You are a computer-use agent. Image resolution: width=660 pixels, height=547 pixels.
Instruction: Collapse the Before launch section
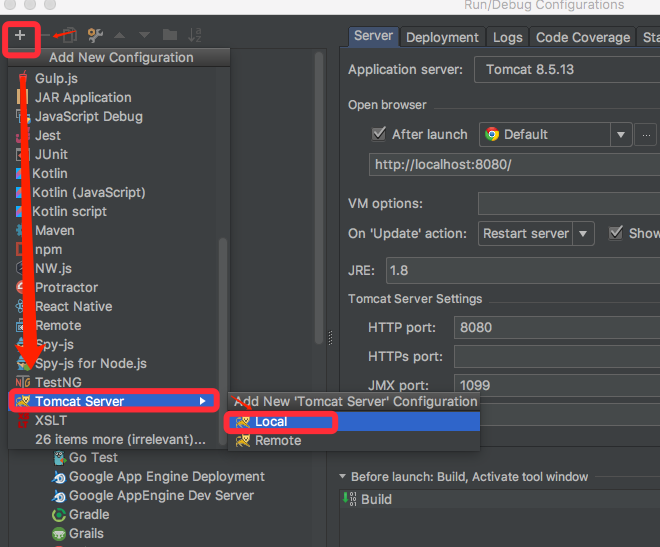click(342, 476)
